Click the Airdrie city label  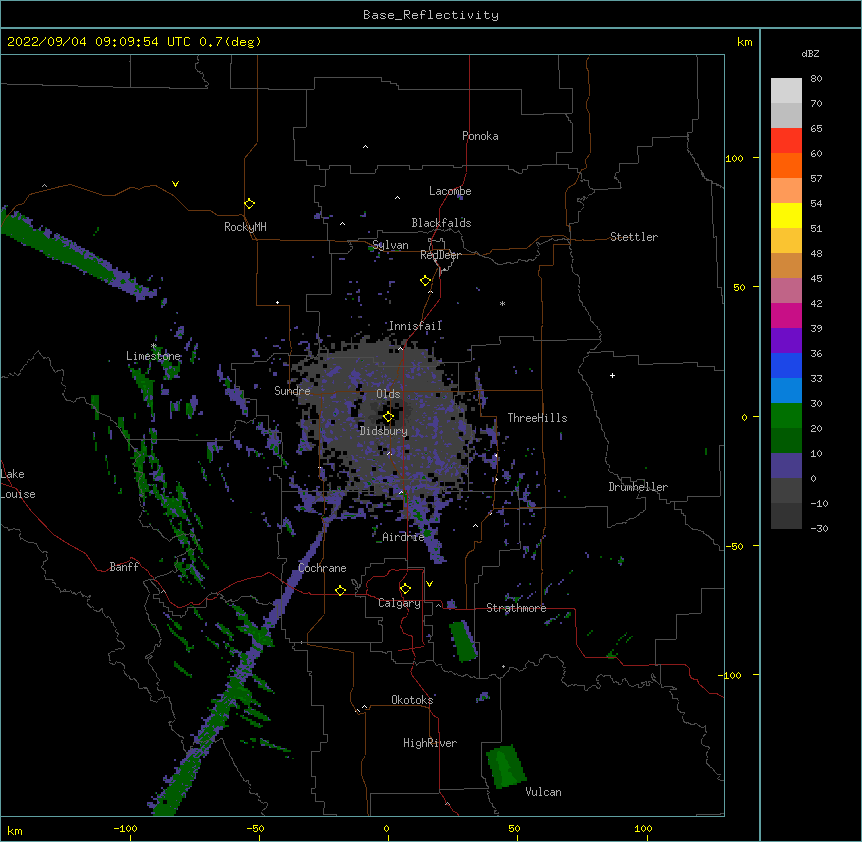(404, 537)
